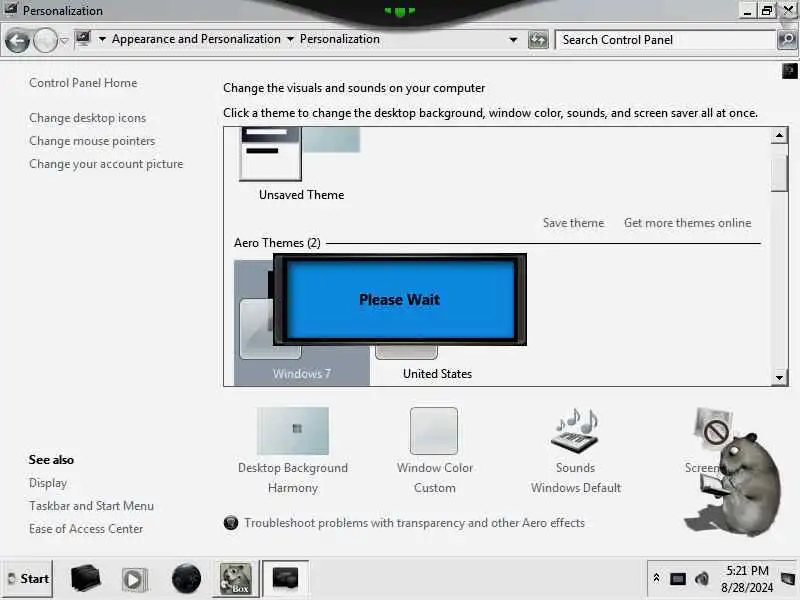The image size is (800, 600).
Task: Launch the media player taskbar icon
Action: [134, 580]
